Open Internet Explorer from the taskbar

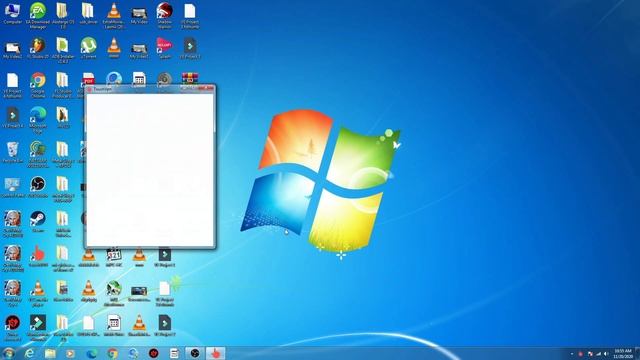29,353
